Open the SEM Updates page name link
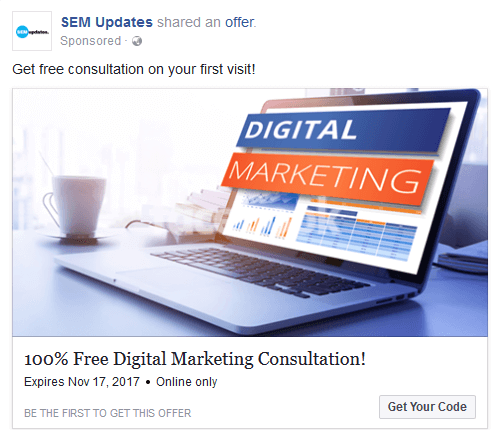The height and width of the screenshot is (430, 494). (107, 22)
